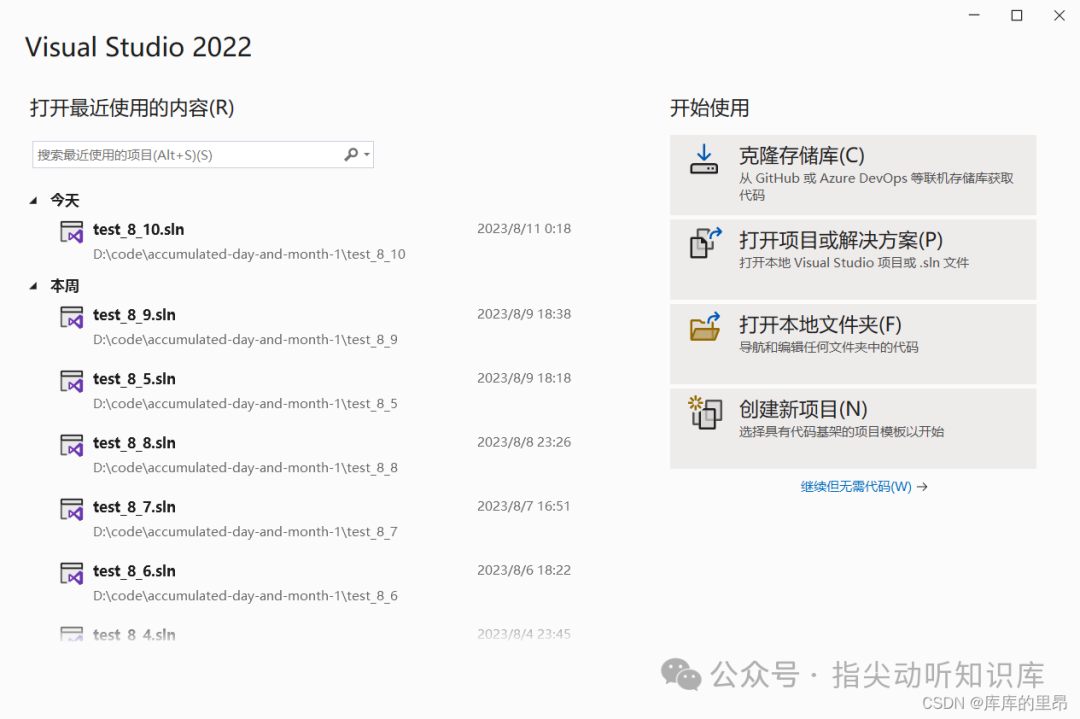Collapse the 本周 group

(33, 286)
